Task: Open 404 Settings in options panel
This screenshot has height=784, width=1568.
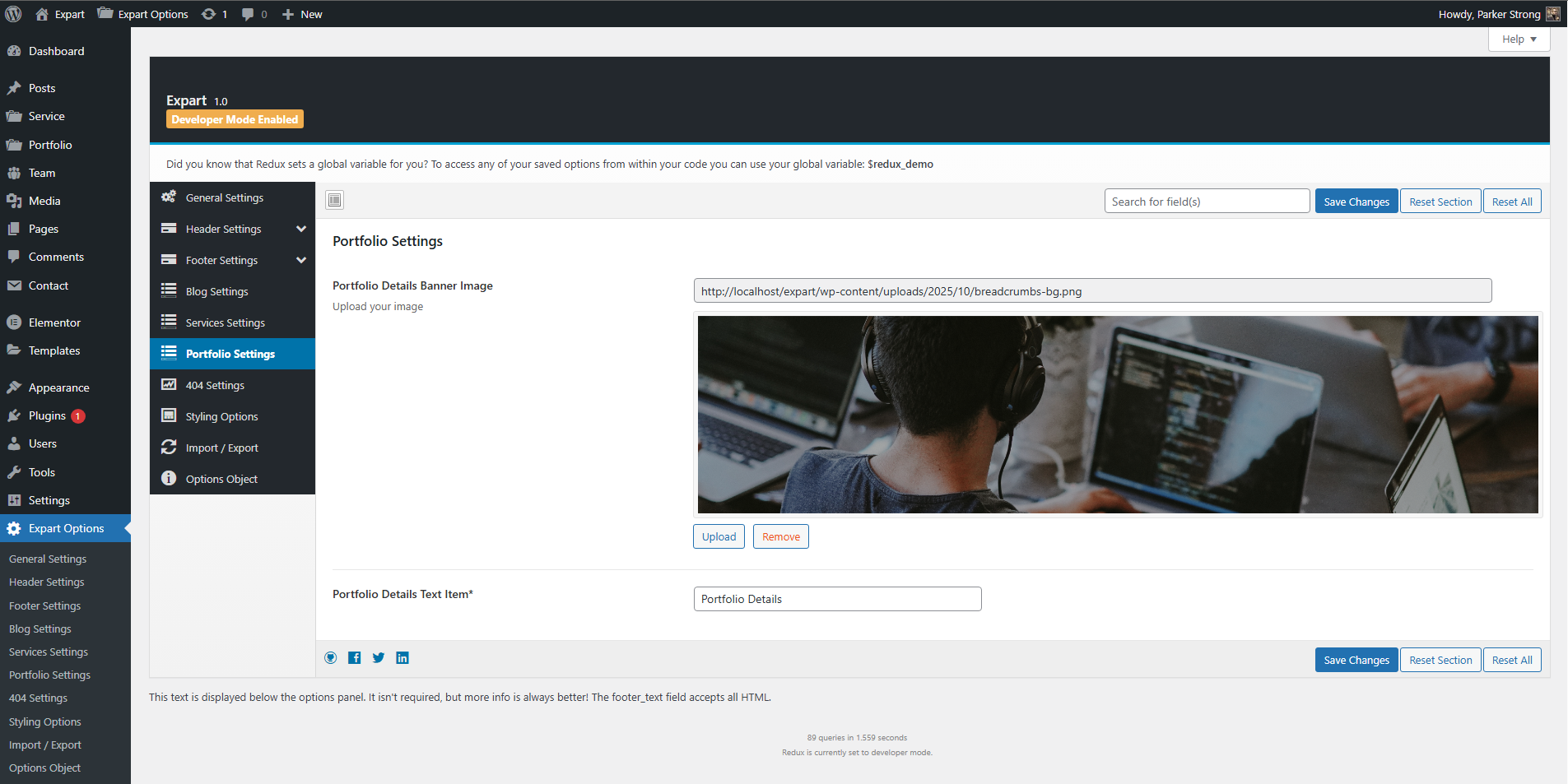Action: [215, 385]
